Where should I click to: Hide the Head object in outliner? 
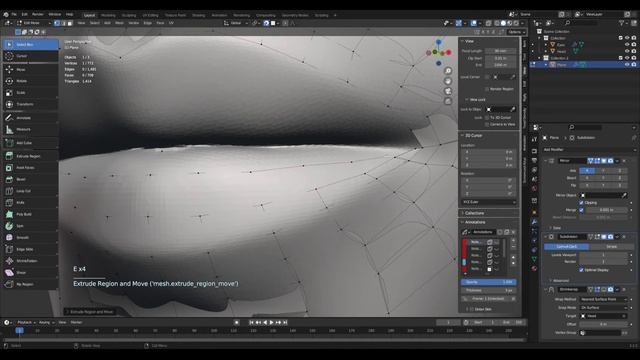click(x=627, y=51)
